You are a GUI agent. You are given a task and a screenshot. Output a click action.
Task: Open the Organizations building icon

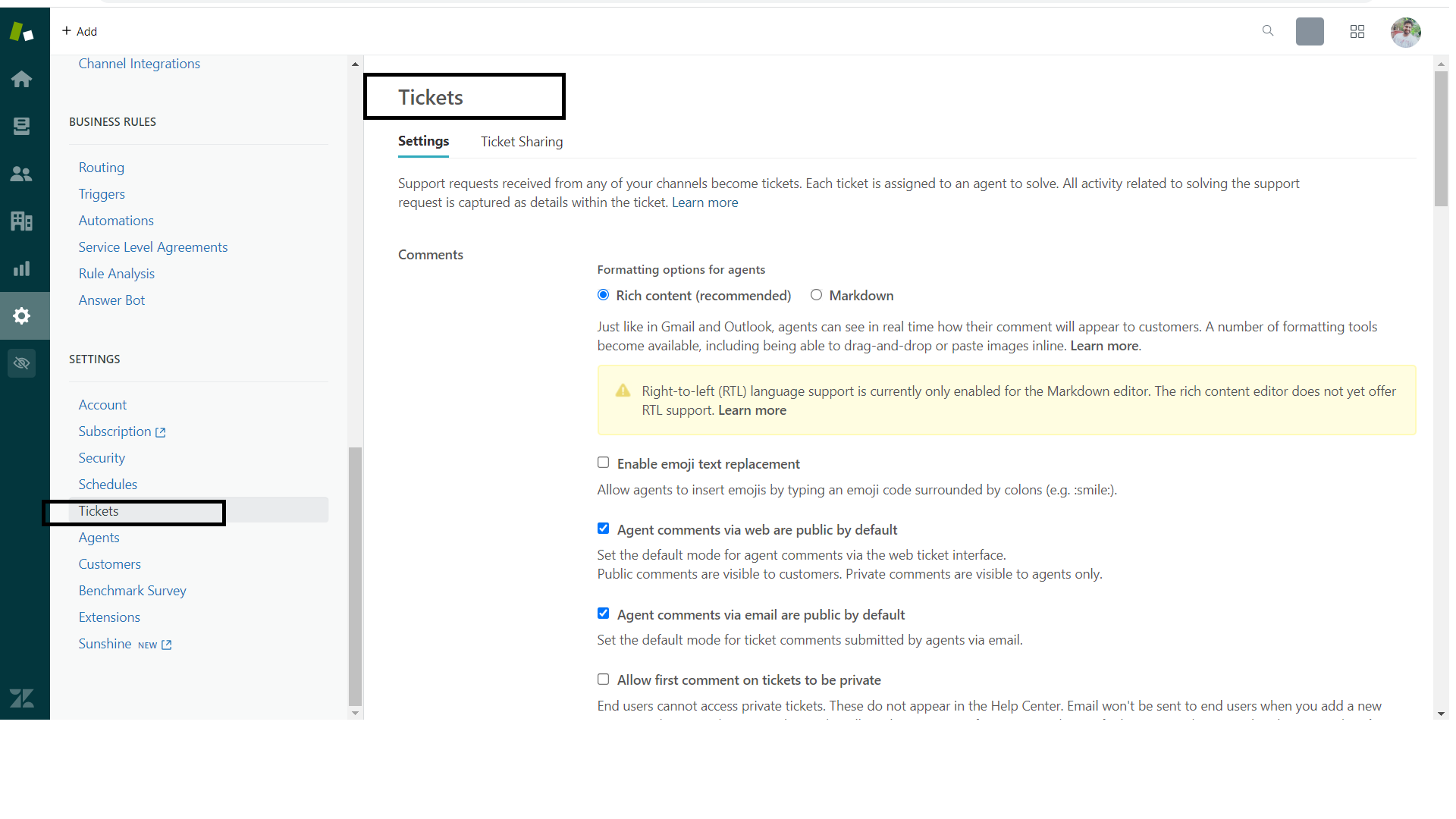(21, 221)
